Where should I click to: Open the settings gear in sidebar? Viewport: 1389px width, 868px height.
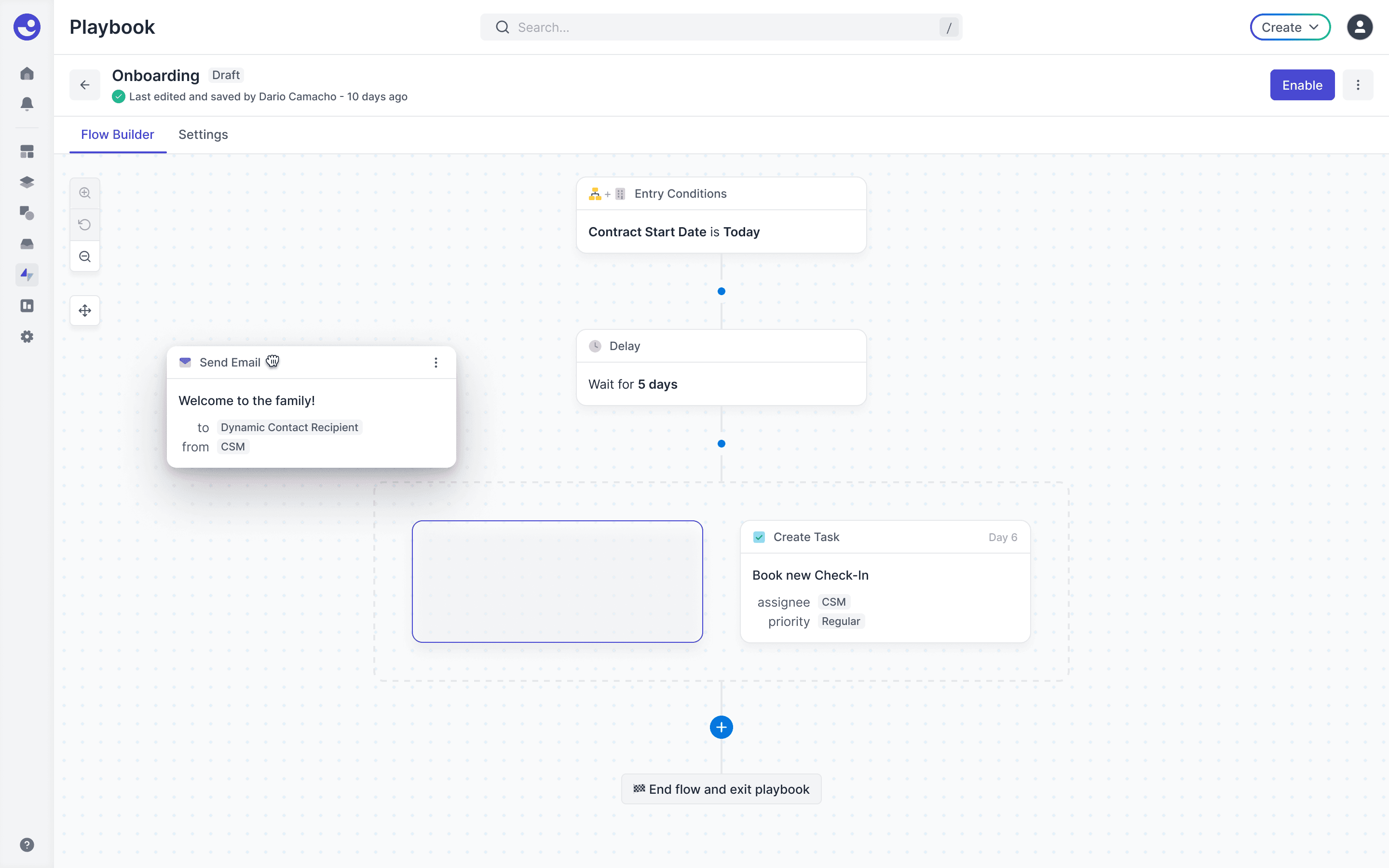[27, 337]
